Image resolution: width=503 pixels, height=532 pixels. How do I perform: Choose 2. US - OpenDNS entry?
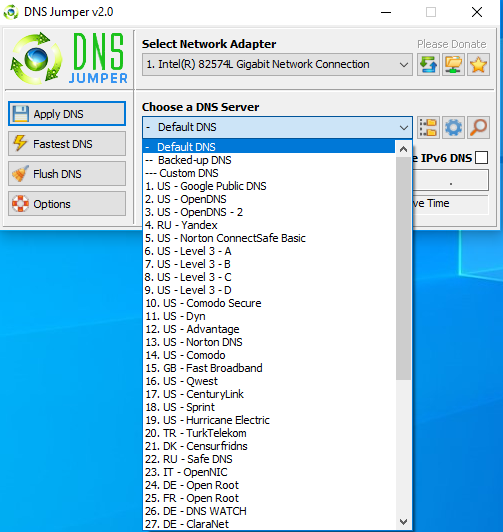tap(269, 199)
